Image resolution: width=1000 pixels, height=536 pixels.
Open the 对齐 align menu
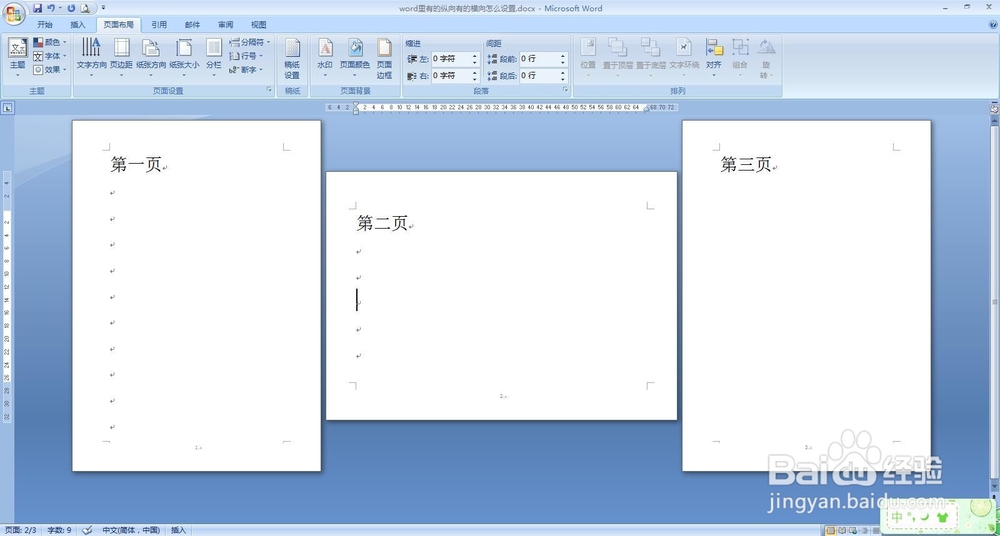click(x=714, y=57)
